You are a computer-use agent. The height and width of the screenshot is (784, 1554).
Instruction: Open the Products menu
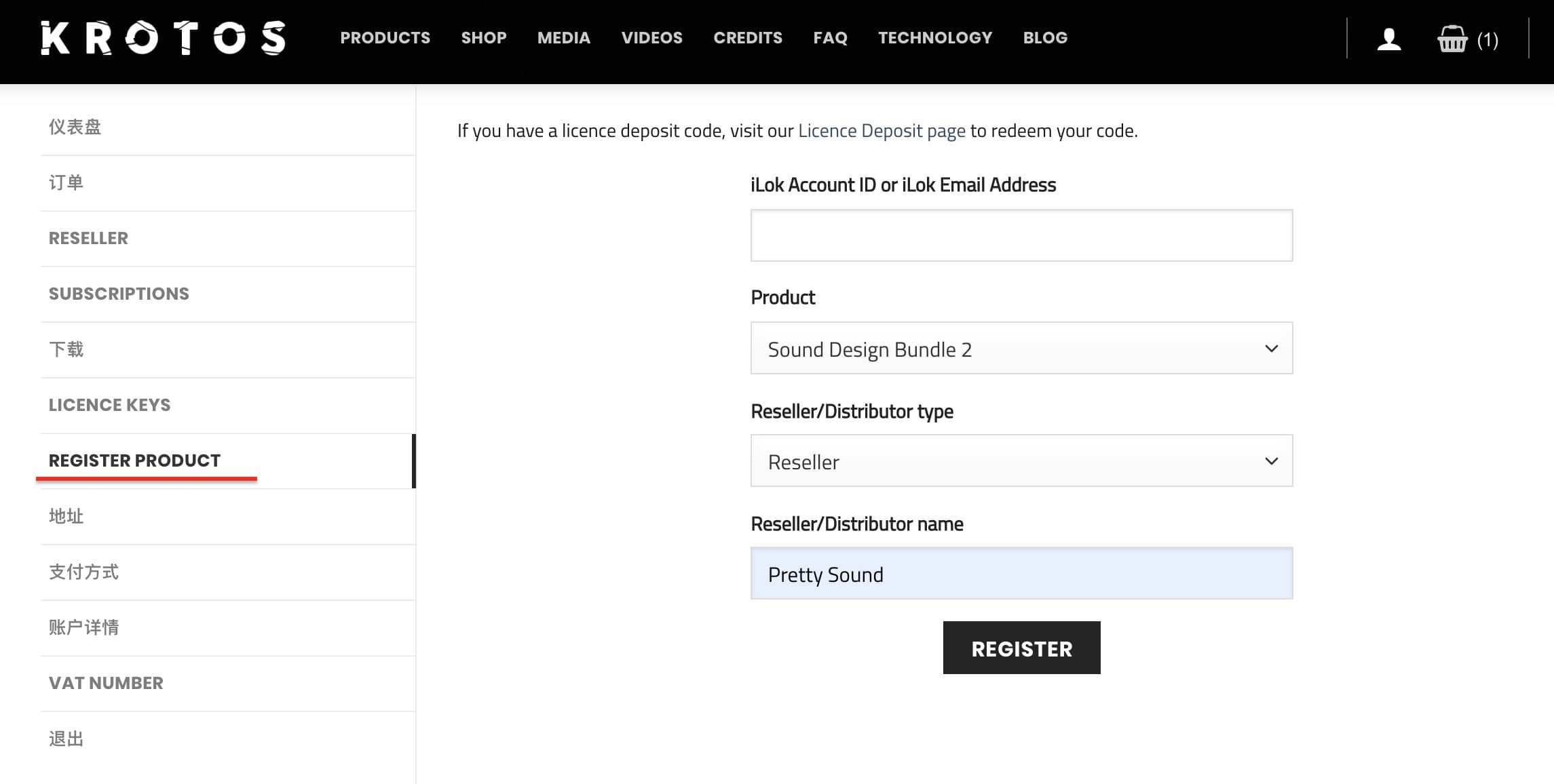[385, 38]
